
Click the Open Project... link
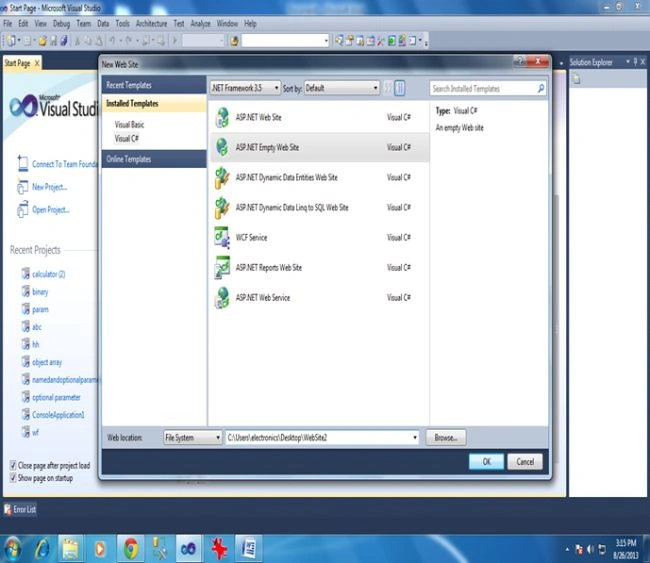[x=51, y=209]
